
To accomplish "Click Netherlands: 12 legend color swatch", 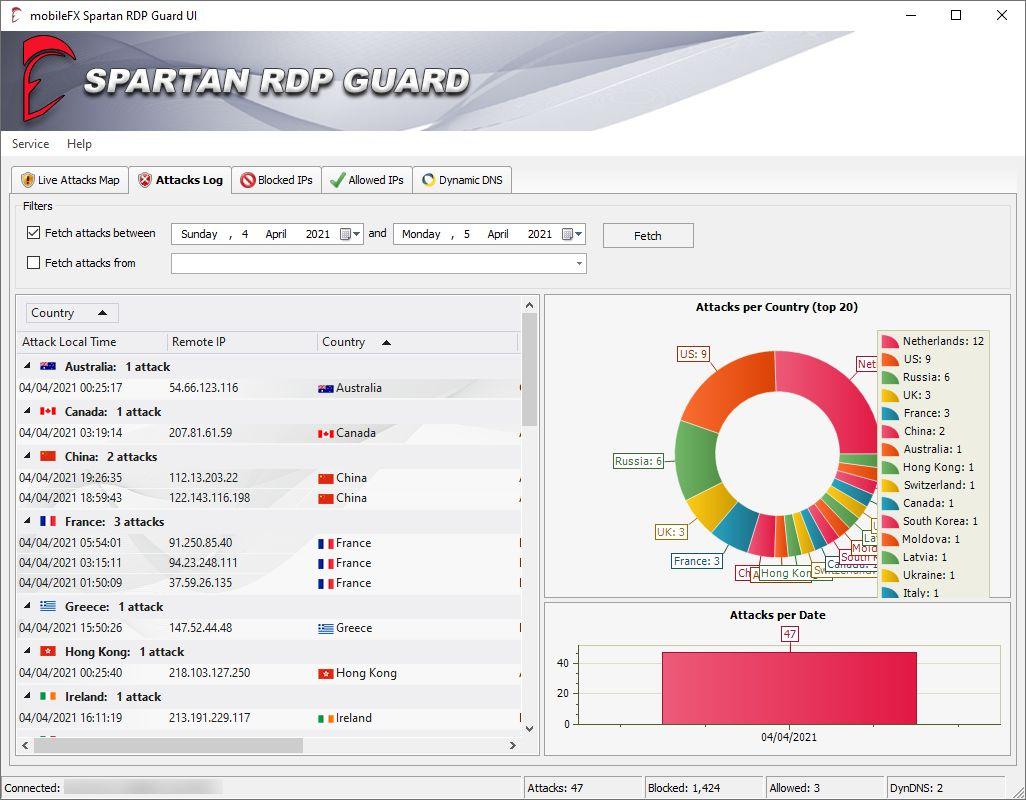I will (890, 341).
